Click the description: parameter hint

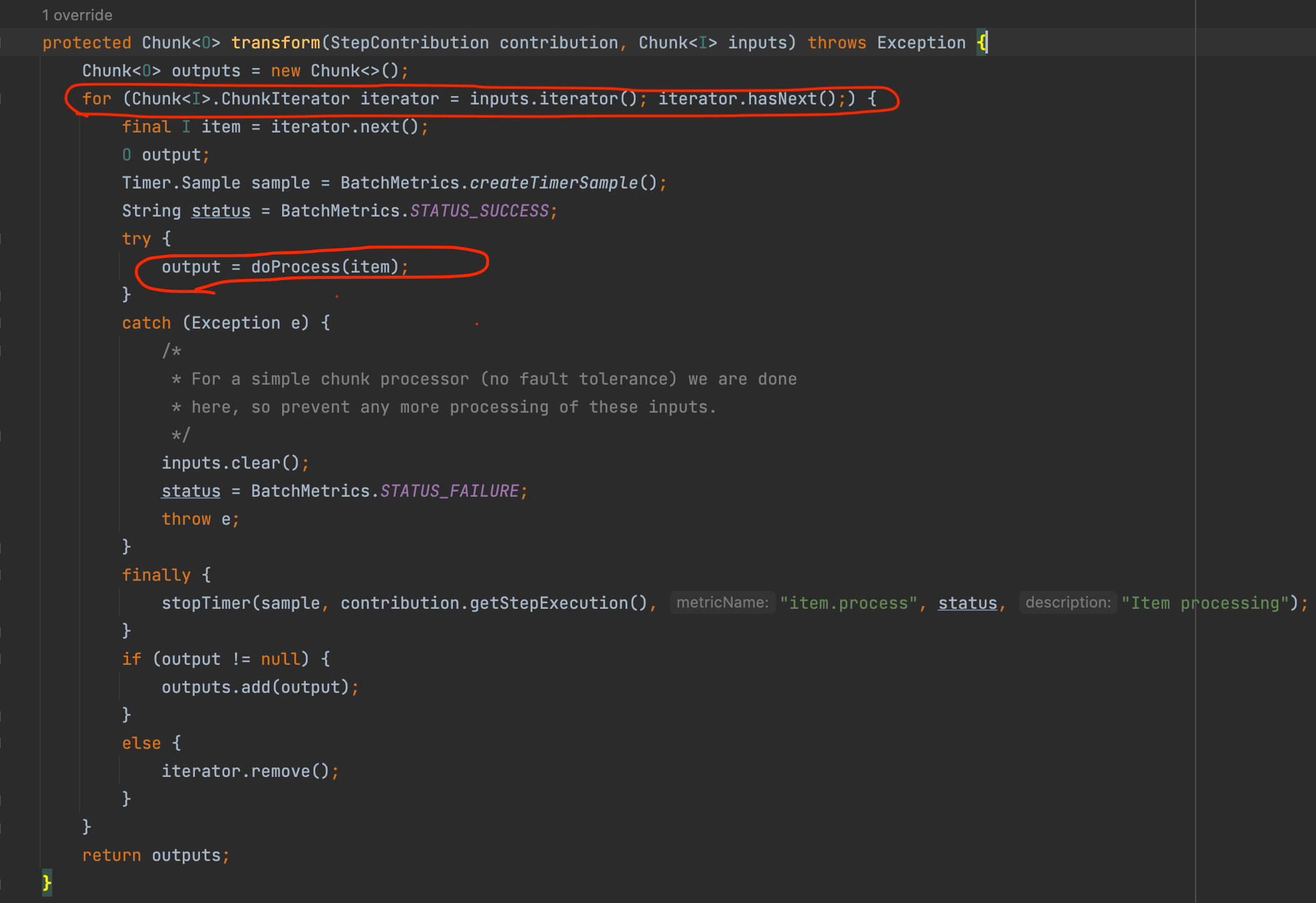click(x=1068, y=602)
